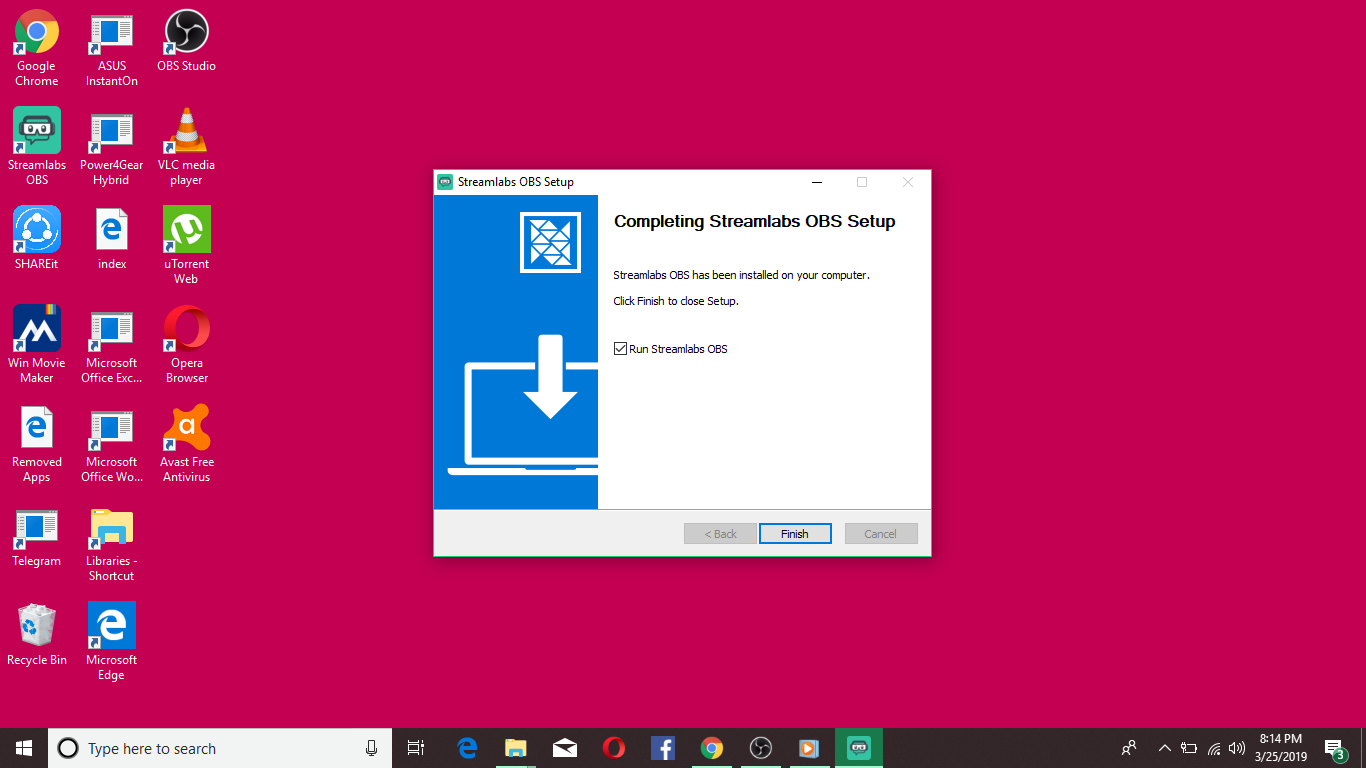Click the Power4Gear Hybrid desktop icon
The height and width of the screenshot is (768, 1366).
pyautogui.click(x=111, y=147)
